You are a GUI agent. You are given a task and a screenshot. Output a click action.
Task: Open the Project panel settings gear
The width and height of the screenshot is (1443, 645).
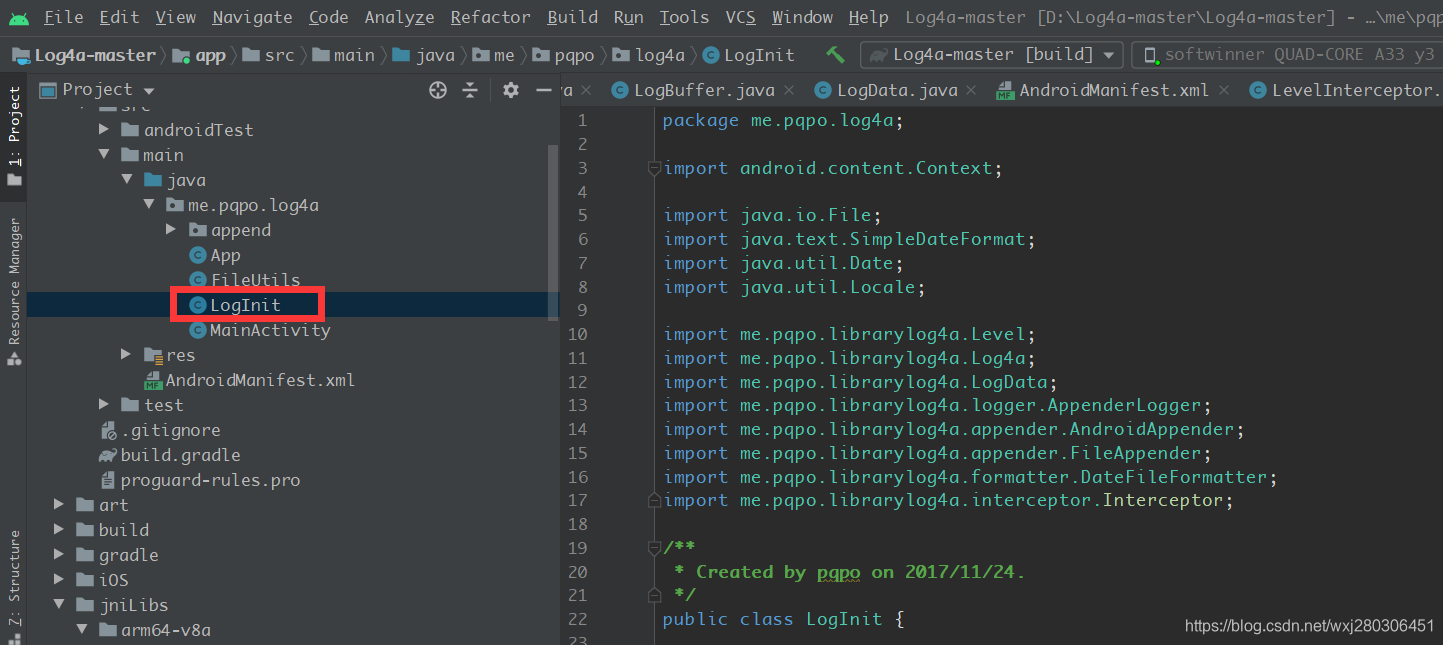(510, 89)
